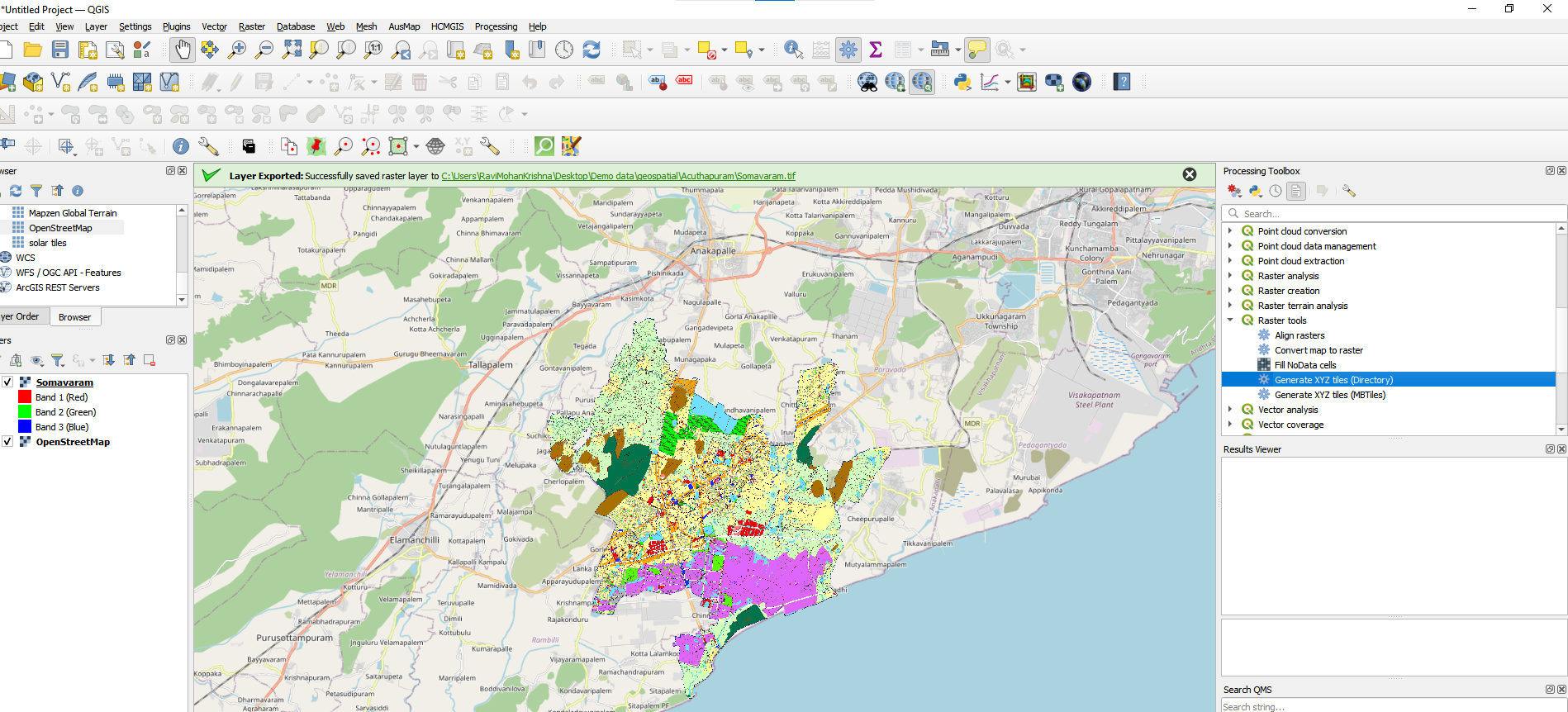Click the QuickMapServices binoculars globe icon

pos(867,82)
